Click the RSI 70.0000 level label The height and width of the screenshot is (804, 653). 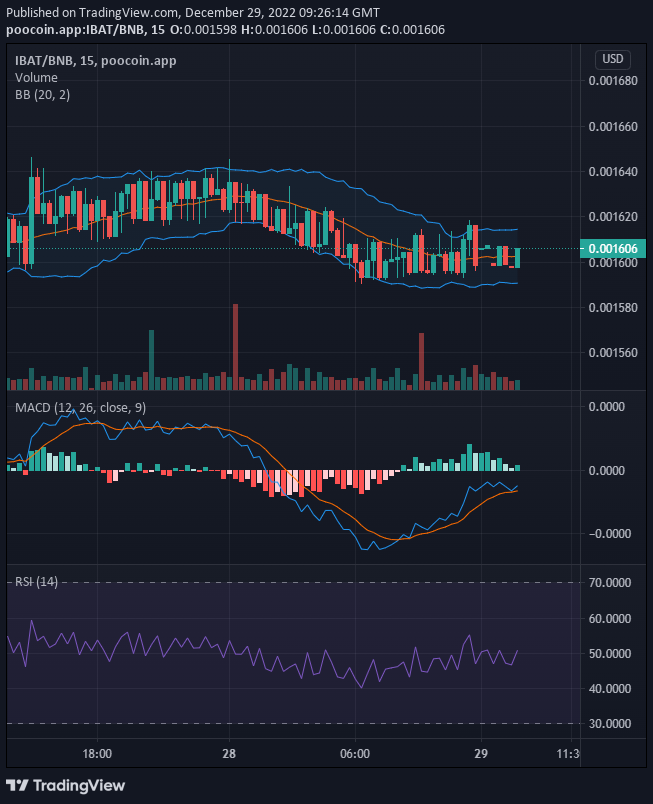[610, 583]
